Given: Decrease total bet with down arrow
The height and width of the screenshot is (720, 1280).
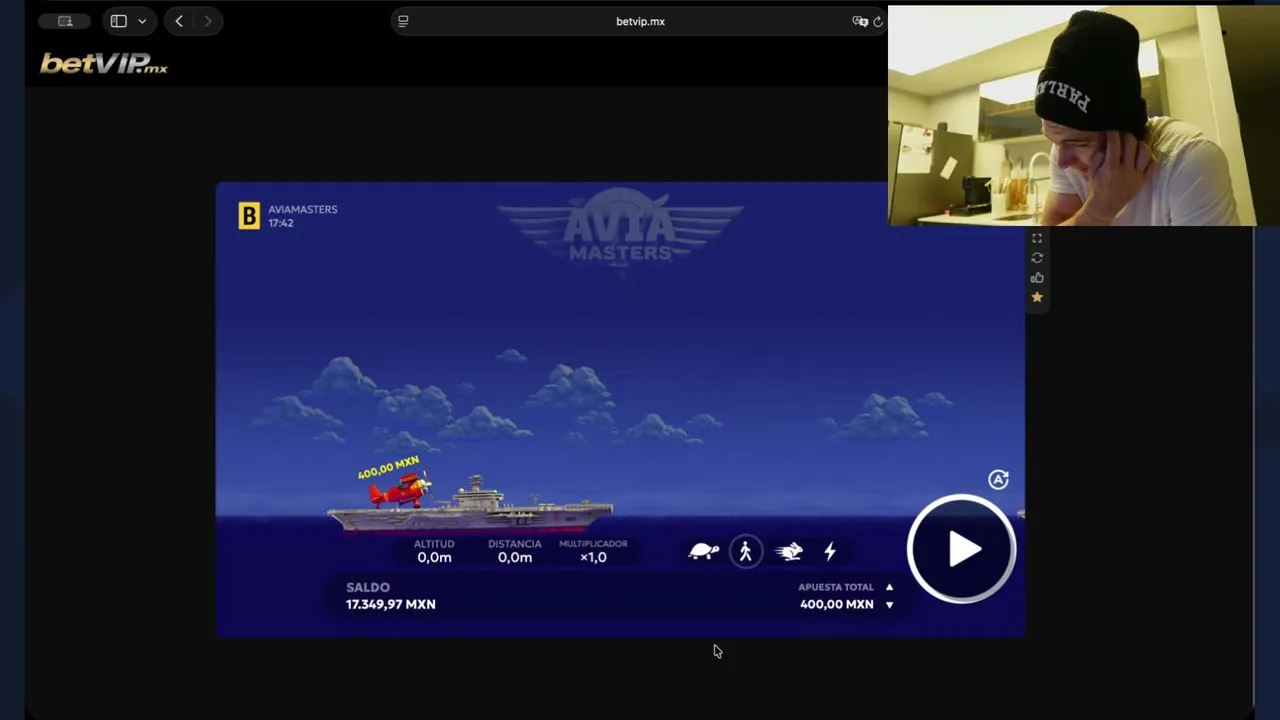Looking at the screenshot, I should (x=889, y=604).
